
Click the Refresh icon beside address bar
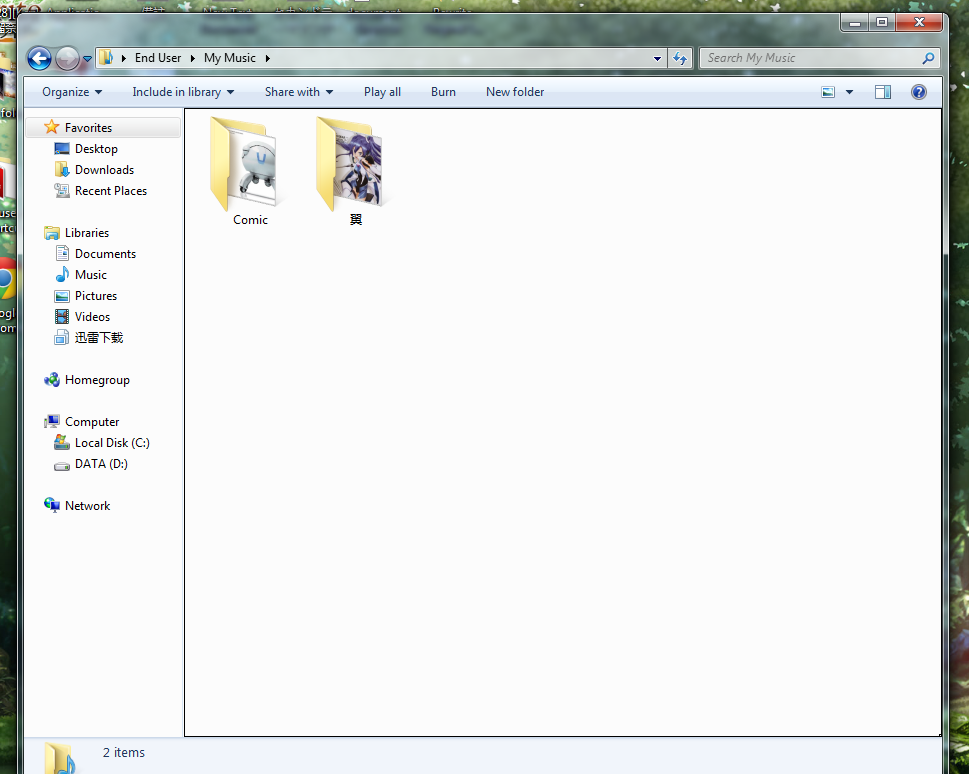(x=681, y=59)
